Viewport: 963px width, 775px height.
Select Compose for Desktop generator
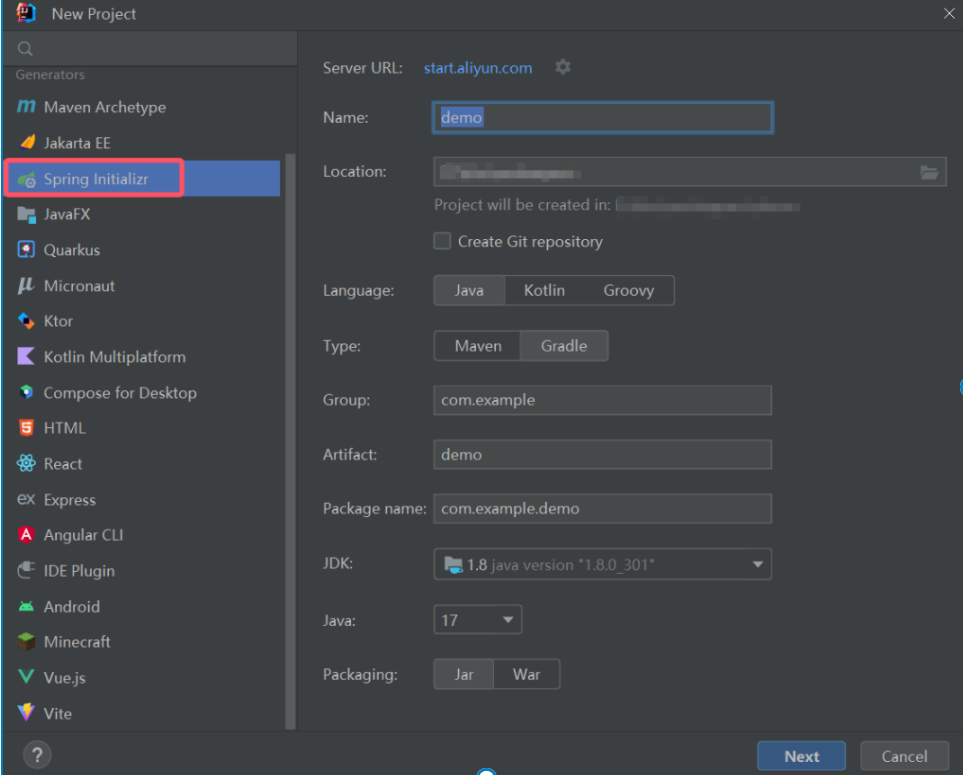click(x=142, y=392)
